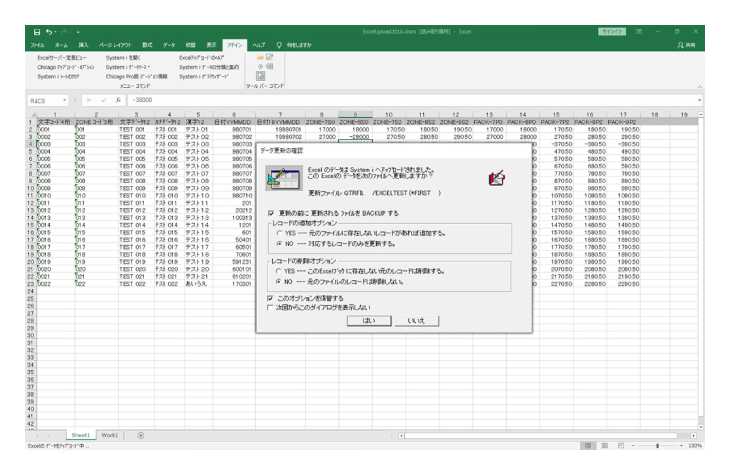Click the Undo arrow icon
This screenshot has width=730, height=470.
(x=48, y=32)
